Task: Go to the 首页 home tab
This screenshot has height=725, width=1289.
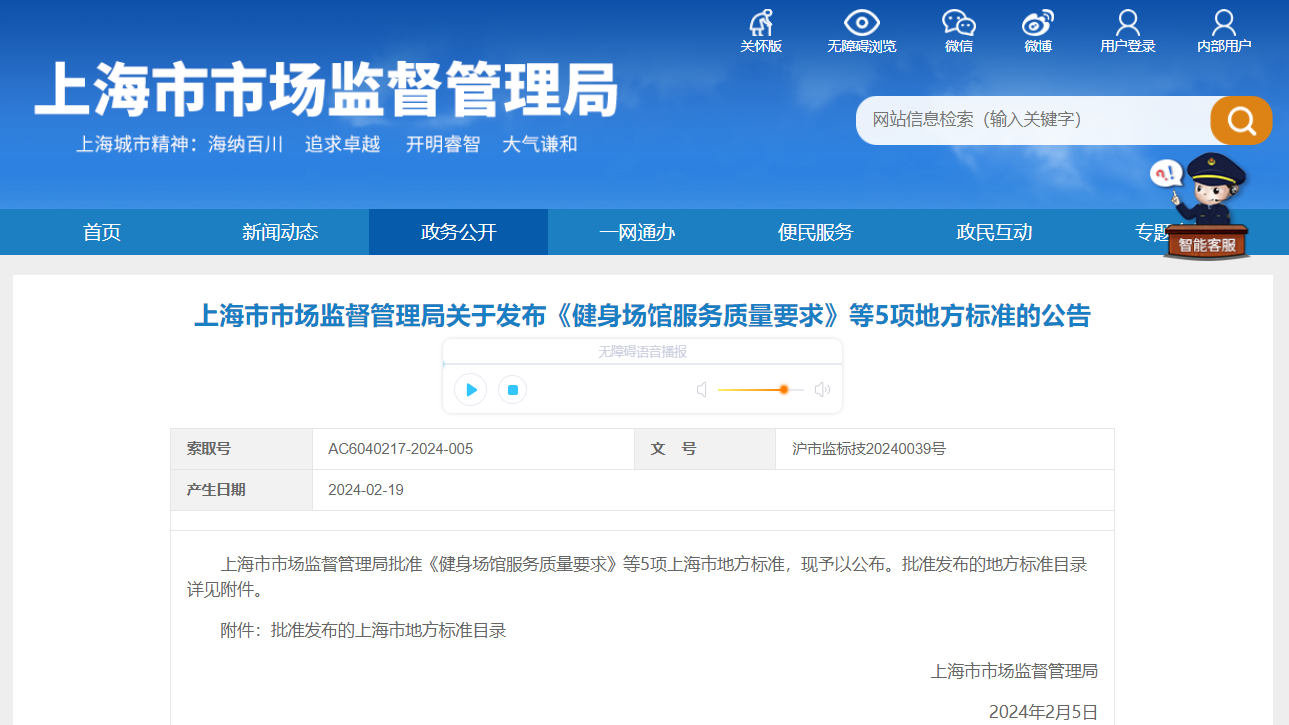Action: click(102, 232)
